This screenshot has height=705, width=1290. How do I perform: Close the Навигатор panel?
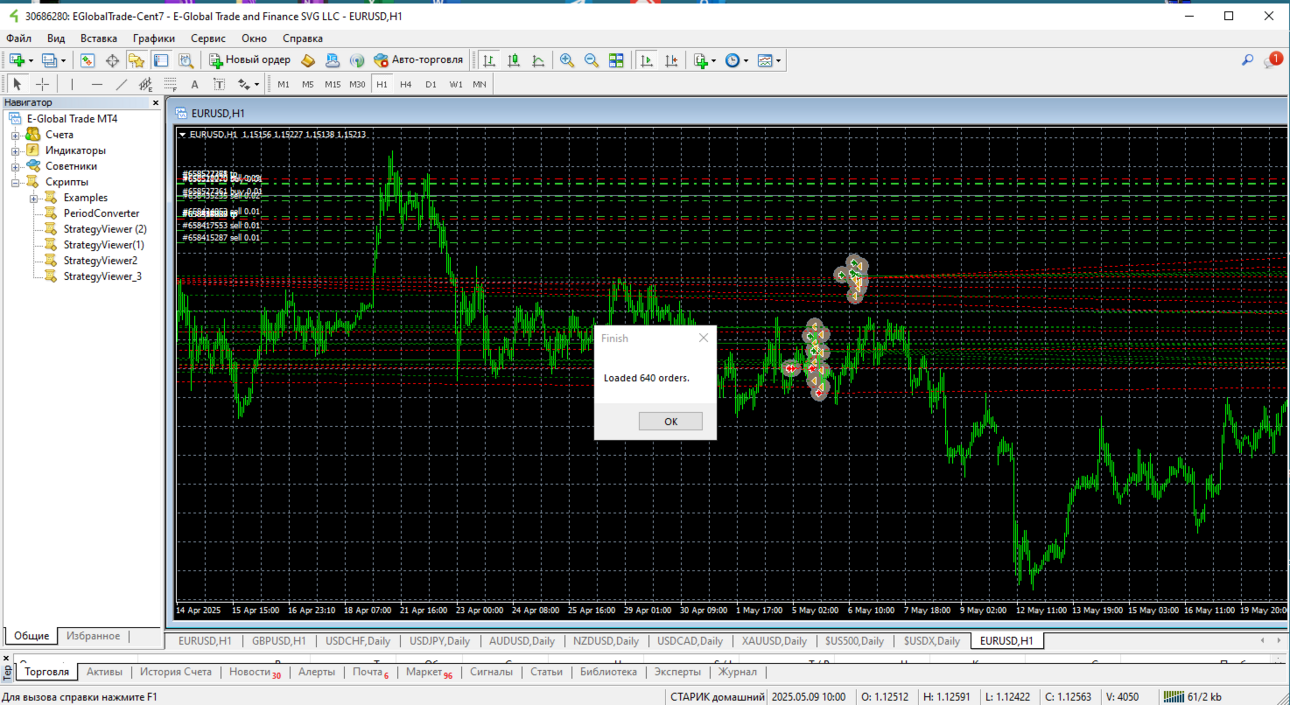click(155, 102)
